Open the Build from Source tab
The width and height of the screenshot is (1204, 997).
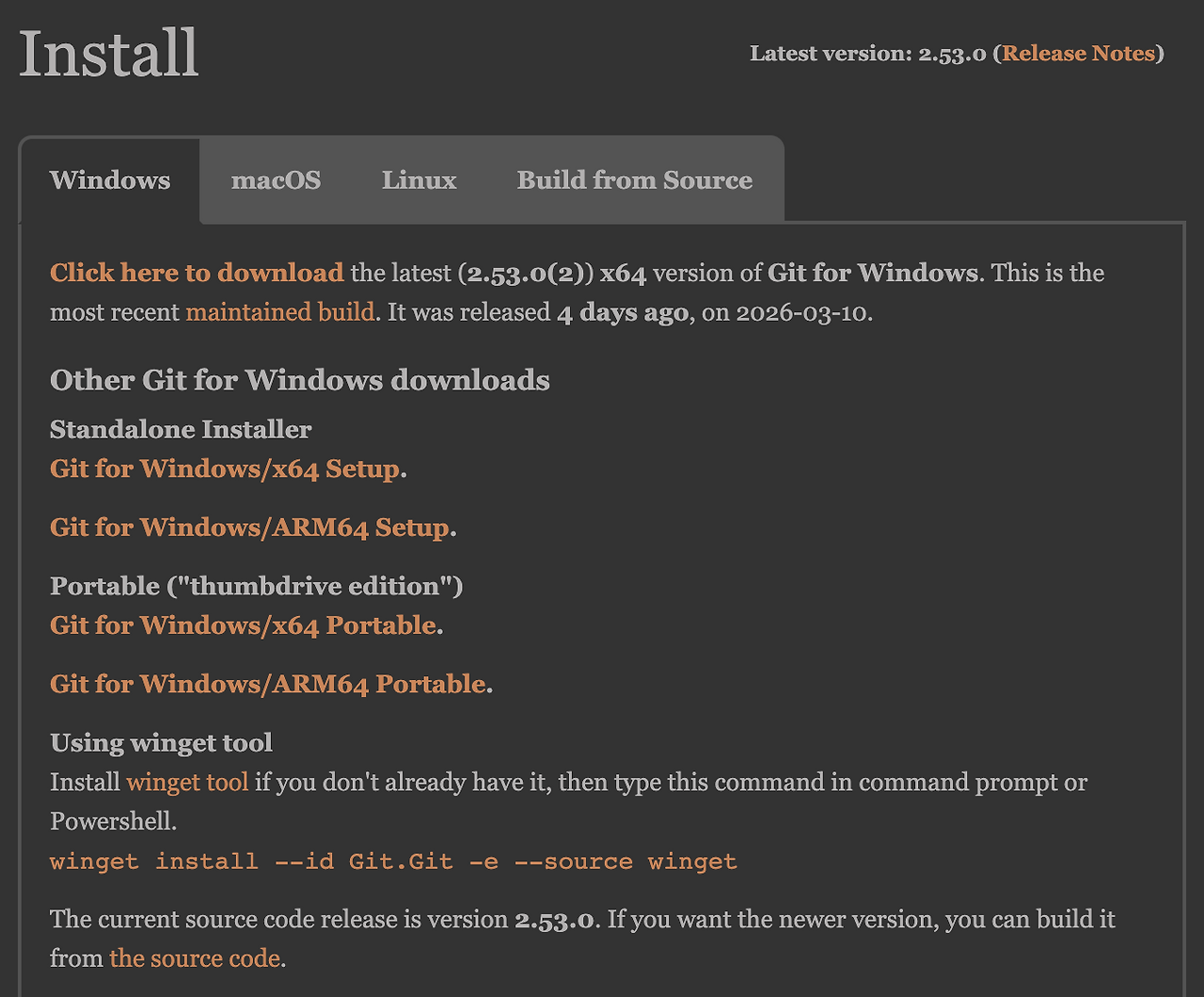635,181
